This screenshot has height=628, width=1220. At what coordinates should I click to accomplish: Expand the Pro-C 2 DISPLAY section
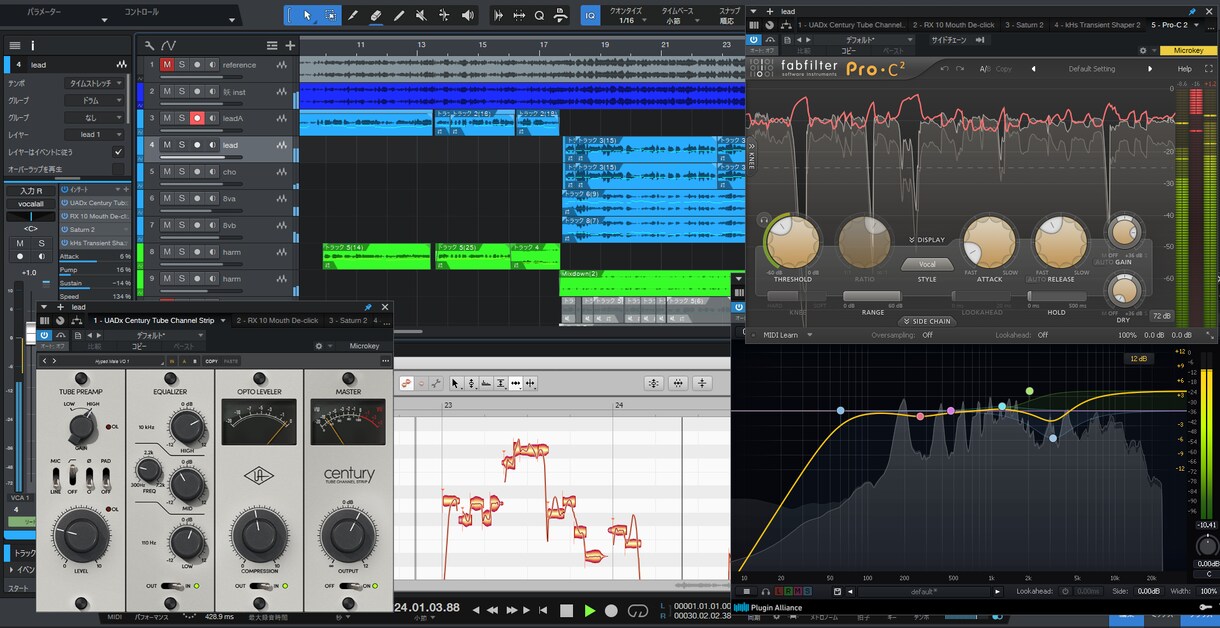point(927,240)
